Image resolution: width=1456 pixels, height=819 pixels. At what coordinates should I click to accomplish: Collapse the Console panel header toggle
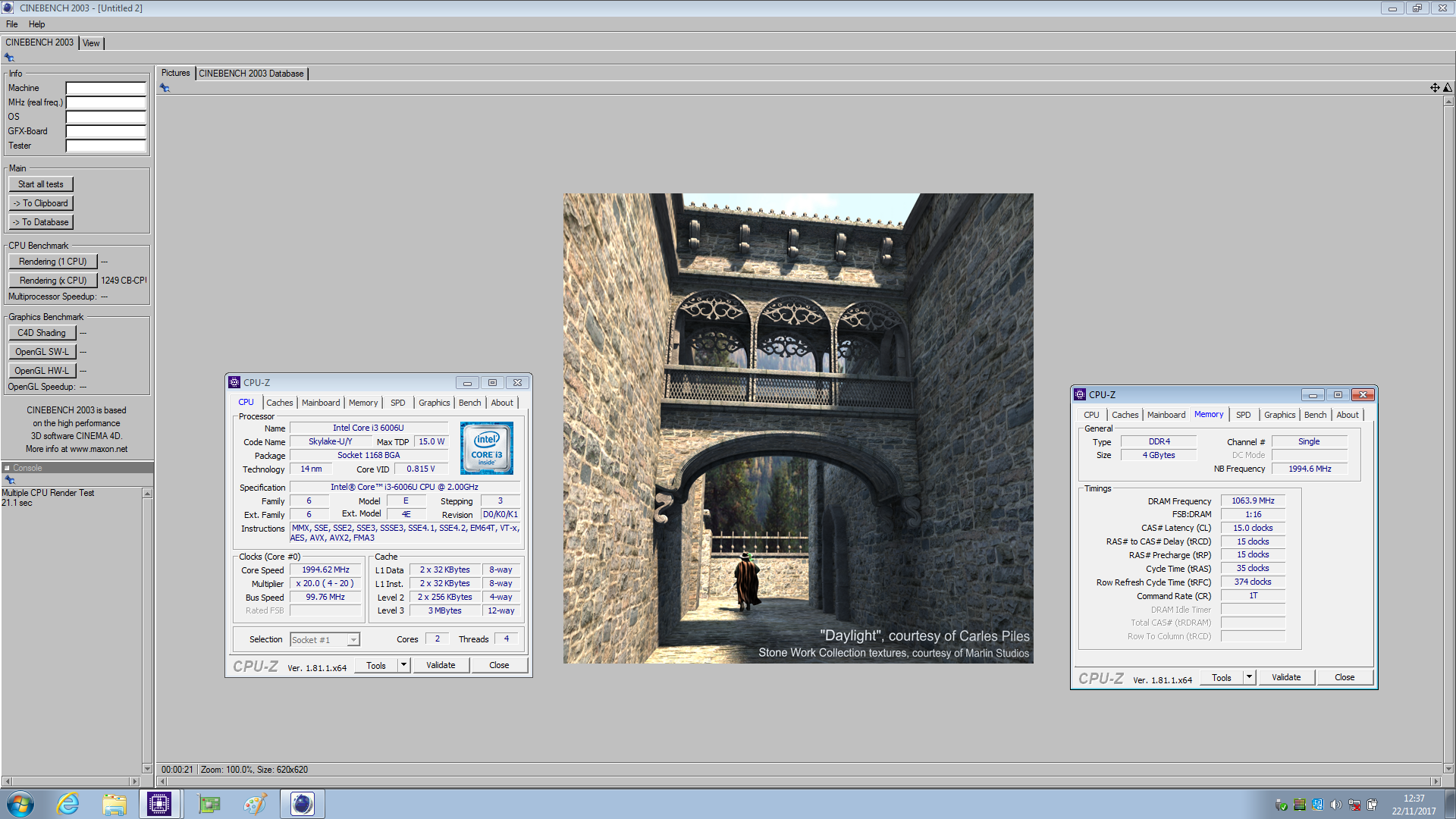pos(7,468)
